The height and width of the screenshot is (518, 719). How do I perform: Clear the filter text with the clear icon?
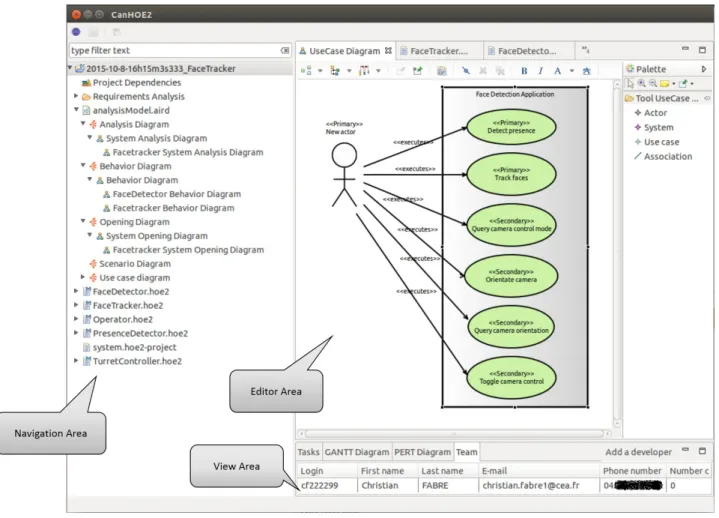[285, 50]
